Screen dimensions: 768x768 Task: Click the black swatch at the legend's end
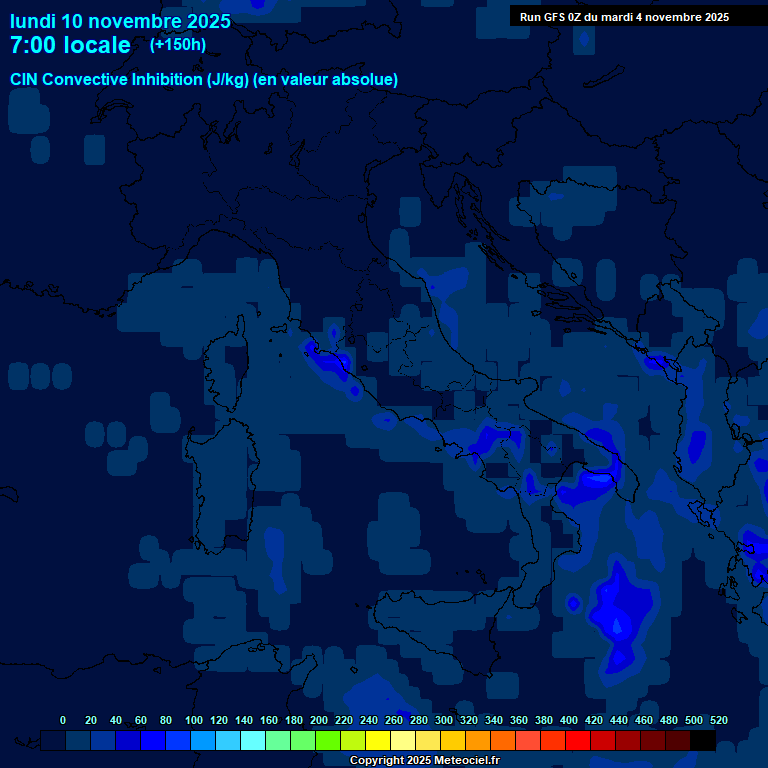[703, 741]
